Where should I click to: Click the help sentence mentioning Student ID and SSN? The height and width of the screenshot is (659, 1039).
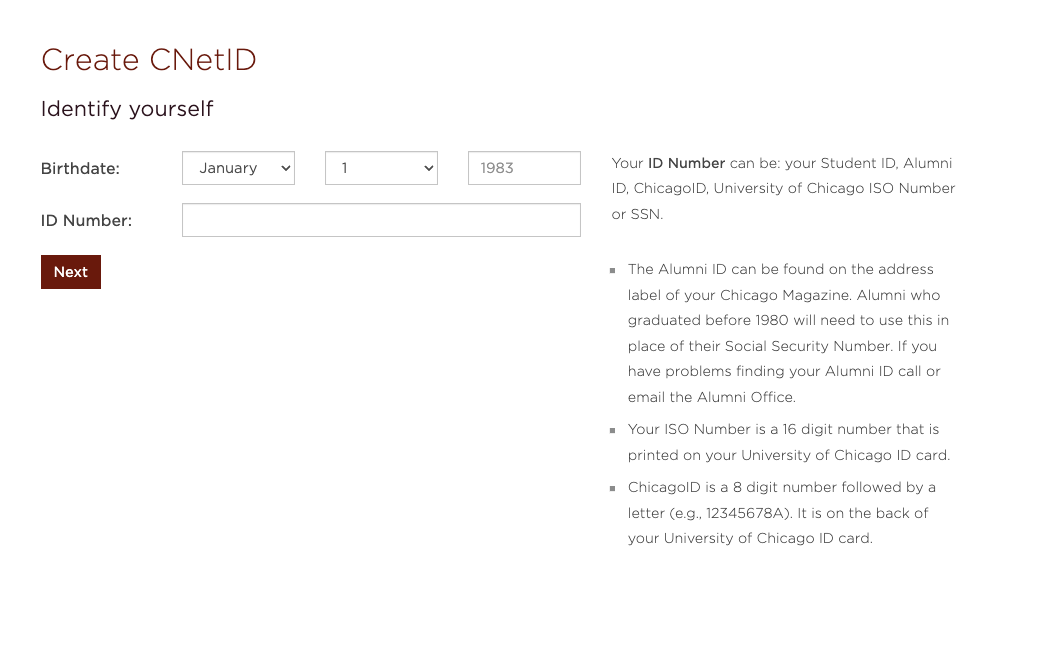pyautogui.click(x=783, y=188)
